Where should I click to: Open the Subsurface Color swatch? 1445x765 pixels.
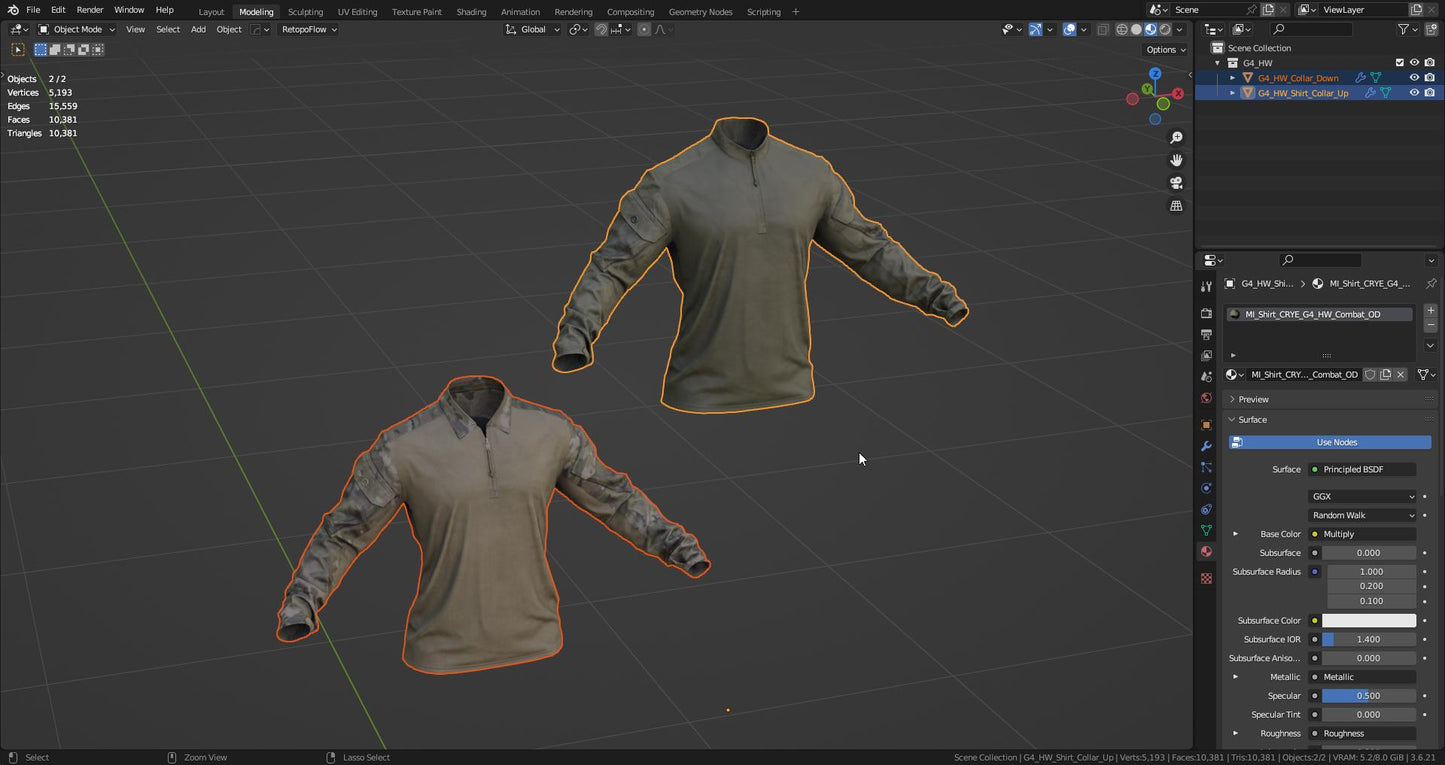pyautogui.click(x=1368, y=620)
